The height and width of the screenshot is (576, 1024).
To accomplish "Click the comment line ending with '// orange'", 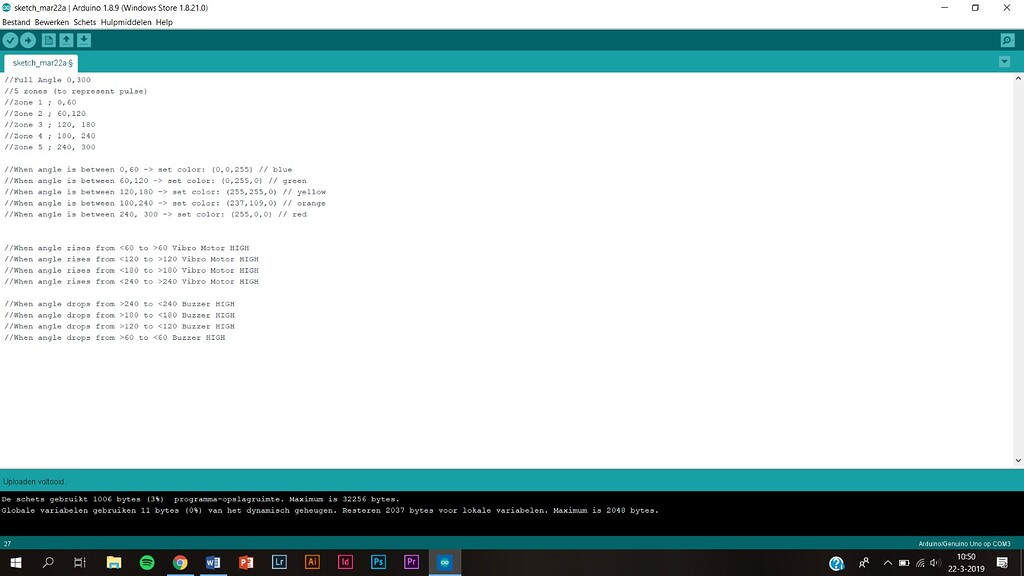I will tap(165, 203).
